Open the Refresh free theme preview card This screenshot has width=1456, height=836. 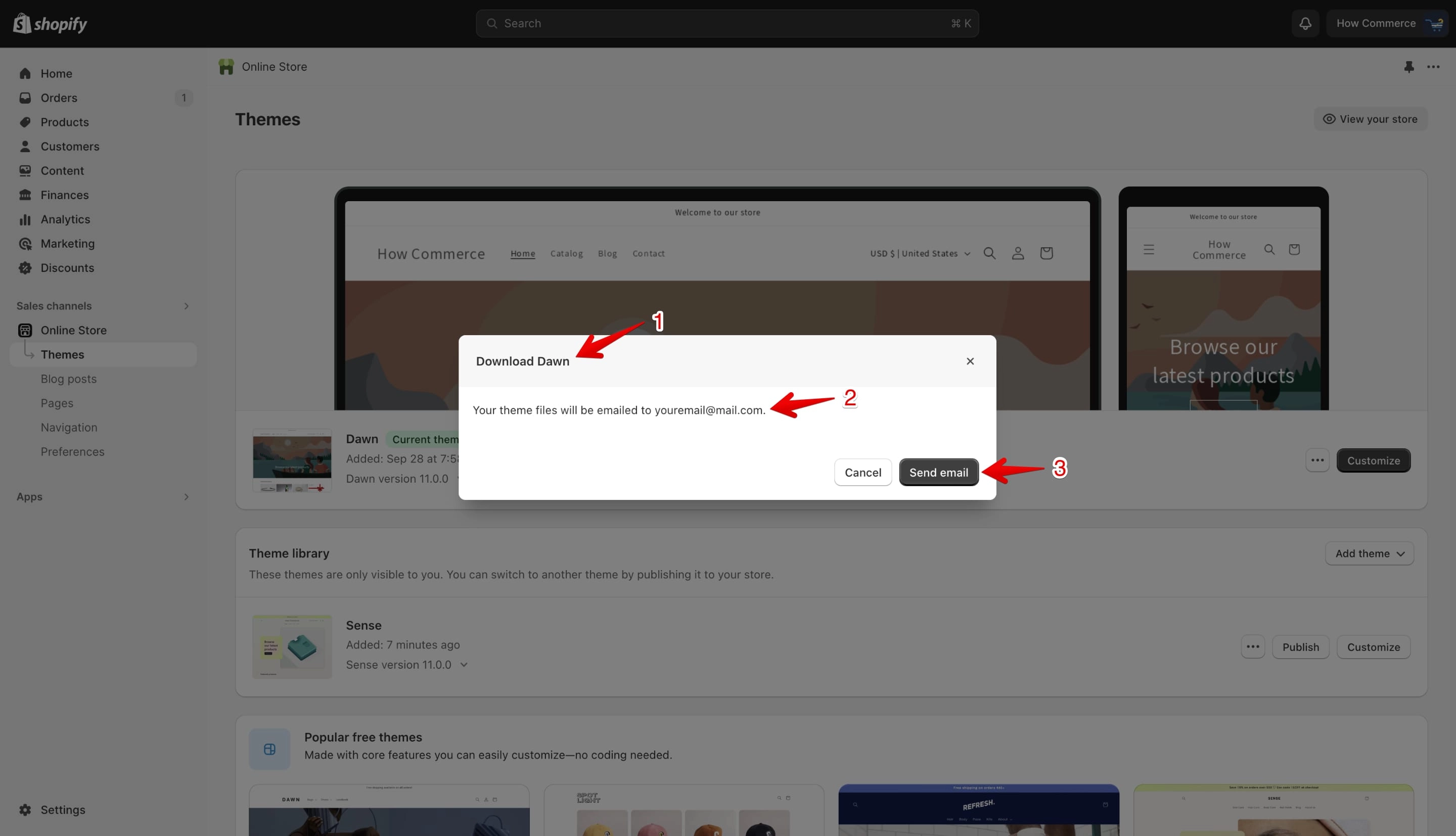[978, 810]
